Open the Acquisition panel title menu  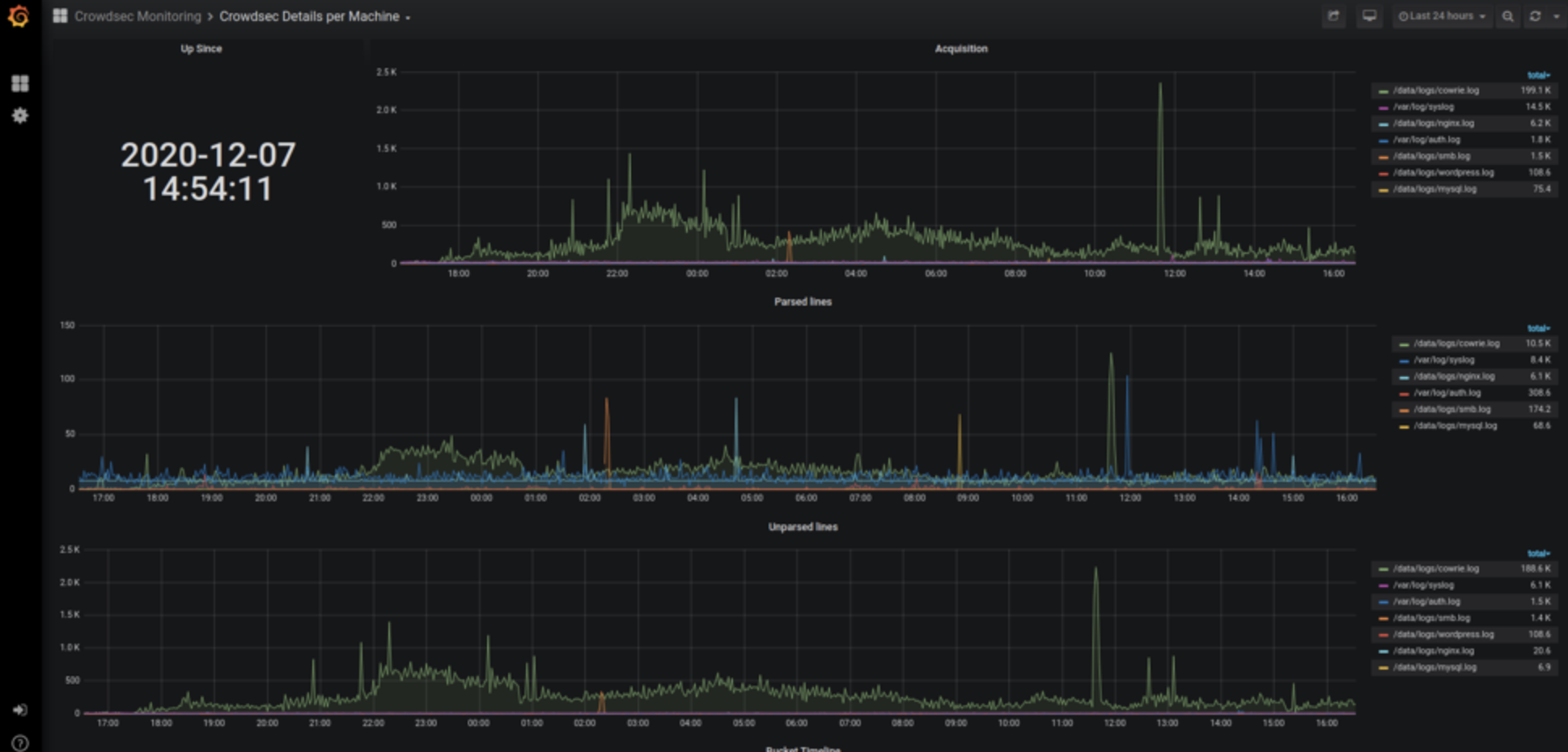[961, 49]
